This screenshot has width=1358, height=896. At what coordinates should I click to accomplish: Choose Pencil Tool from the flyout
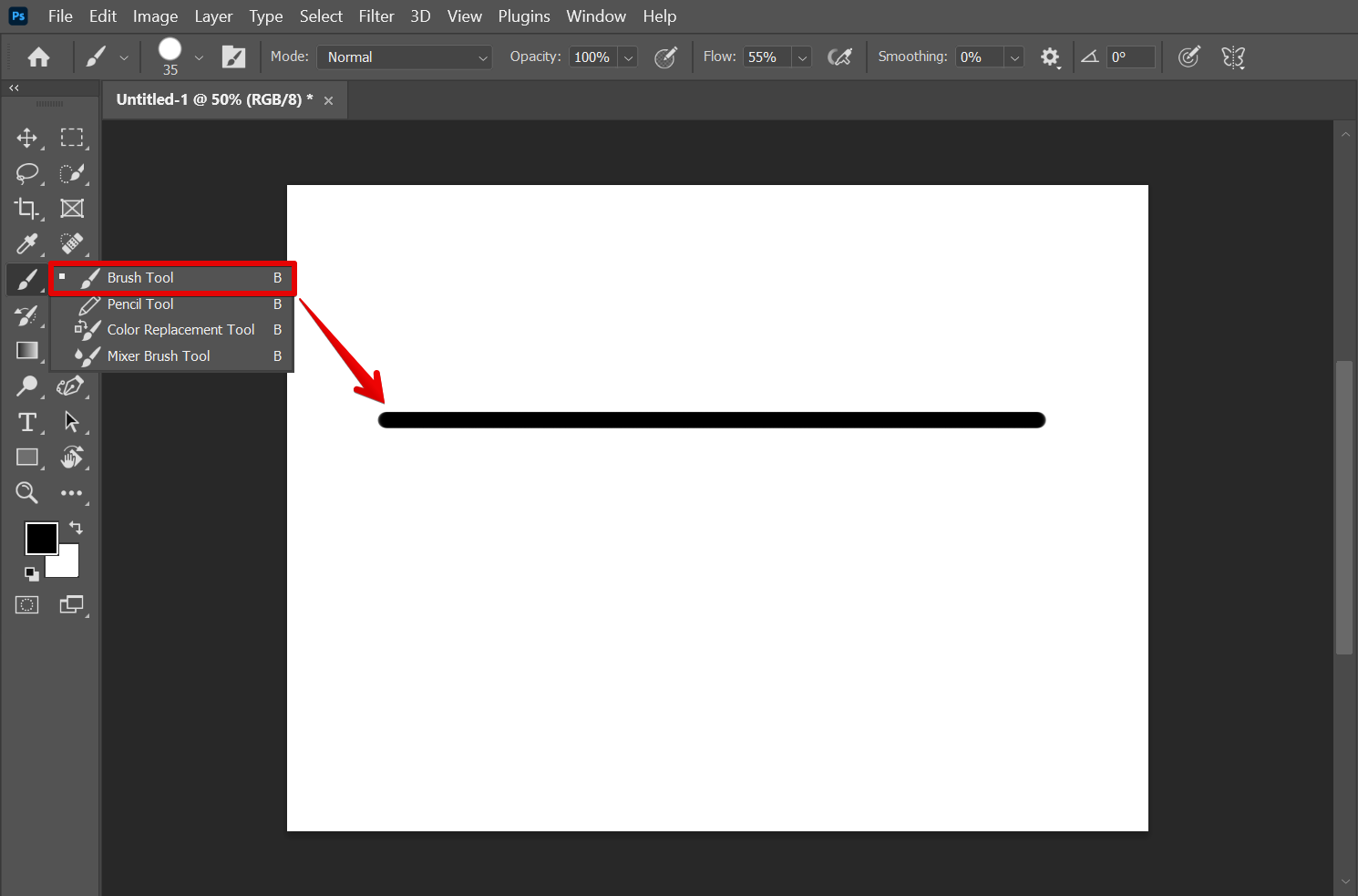[x=140, y=304]
